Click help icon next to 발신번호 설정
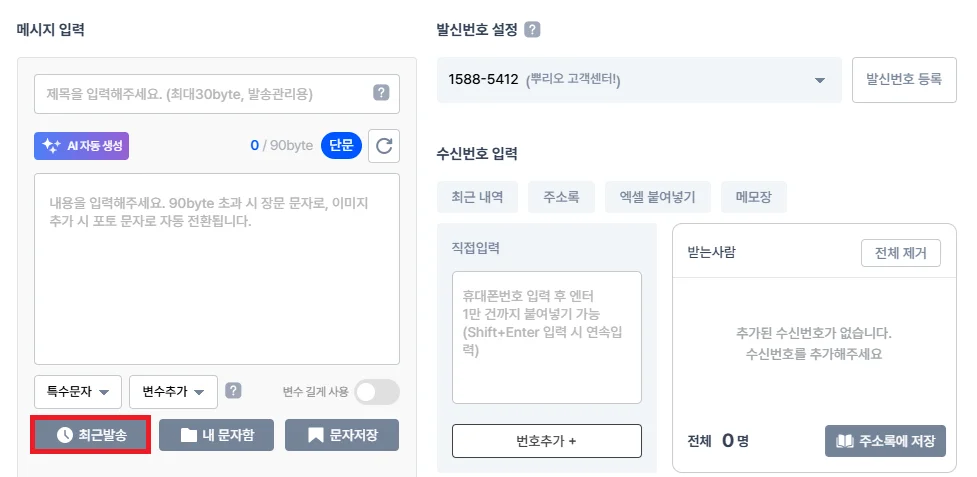977x477 pixels. (532, 30)
